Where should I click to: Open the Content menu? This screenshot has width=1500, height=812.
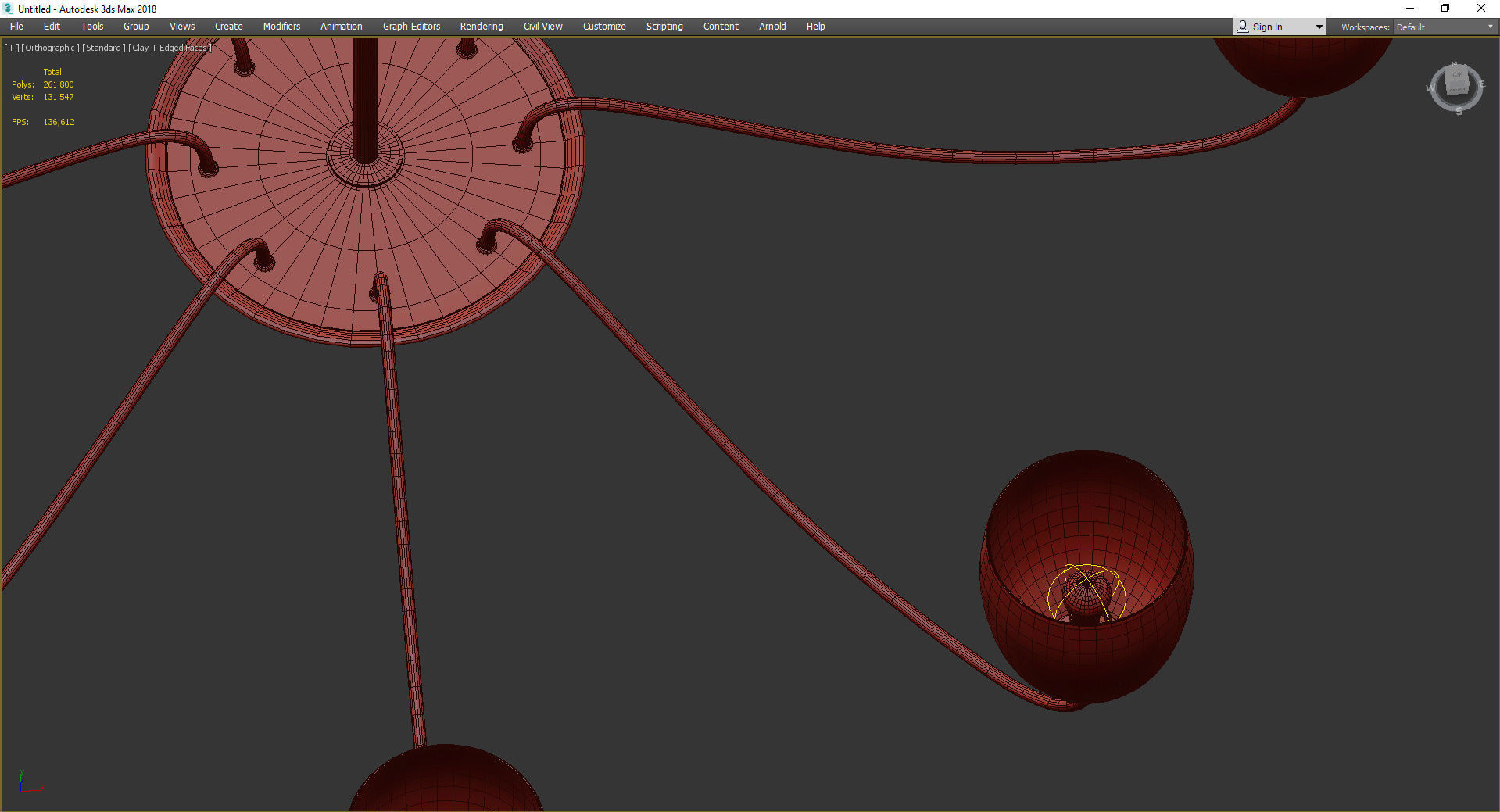721,27
